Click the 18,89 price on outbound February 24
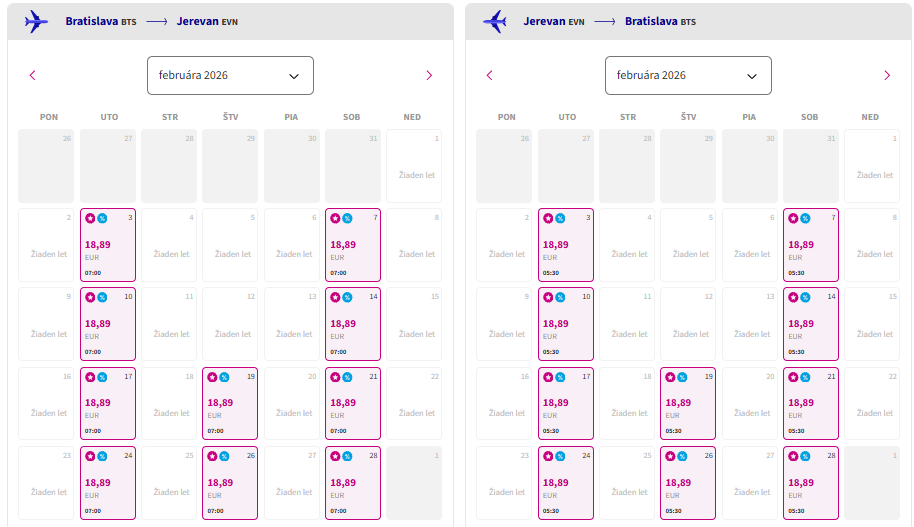The width and height of the screenshot is (914, 527). (x=98, y=482)
